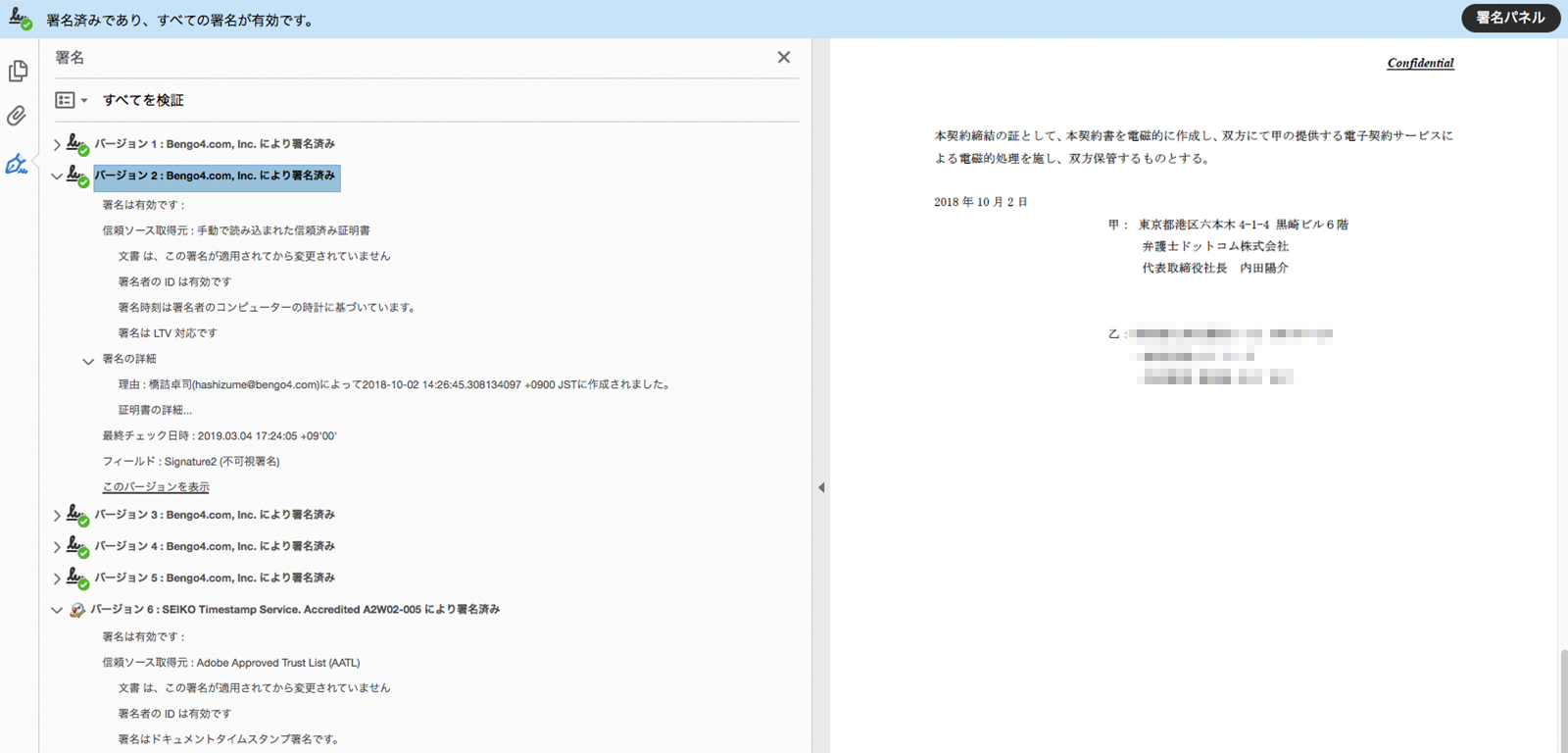
Task: Click signed-status icon in top banner
Action: tap(20, 18)
